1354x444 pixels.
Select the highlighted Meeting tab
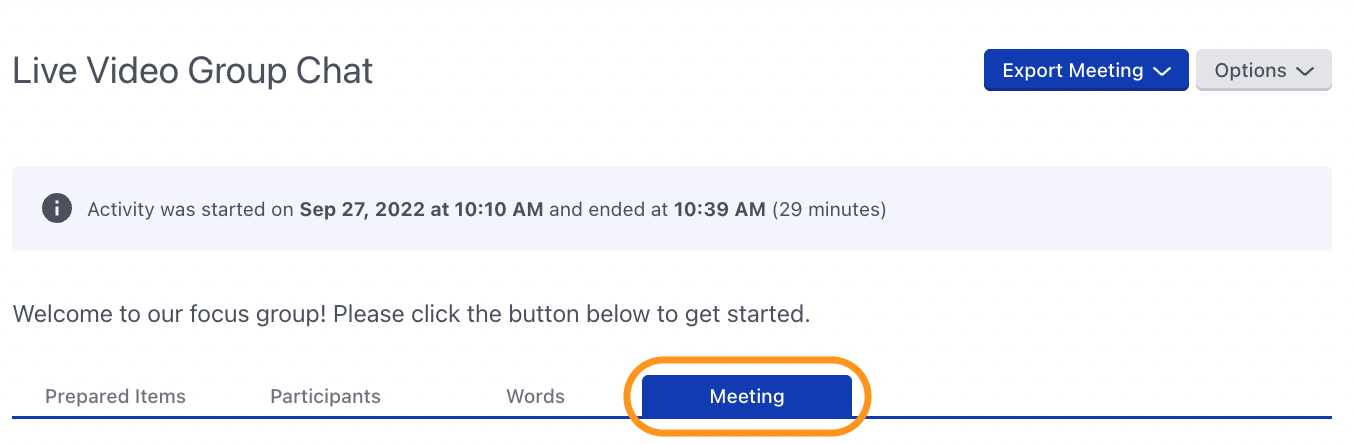(747, 396)
